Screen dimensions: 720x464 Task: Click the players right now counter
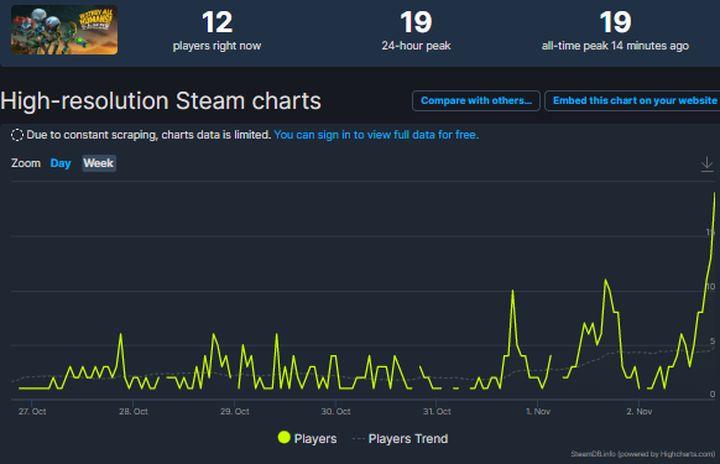(x=217, y=30)
